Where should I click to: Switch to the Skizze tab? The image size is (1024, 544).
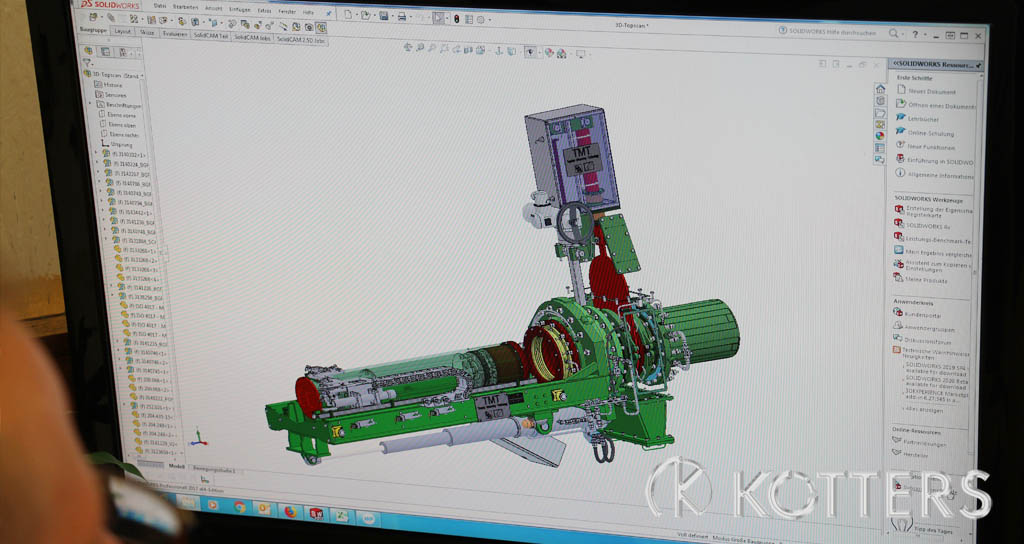(x=147, y=32)
